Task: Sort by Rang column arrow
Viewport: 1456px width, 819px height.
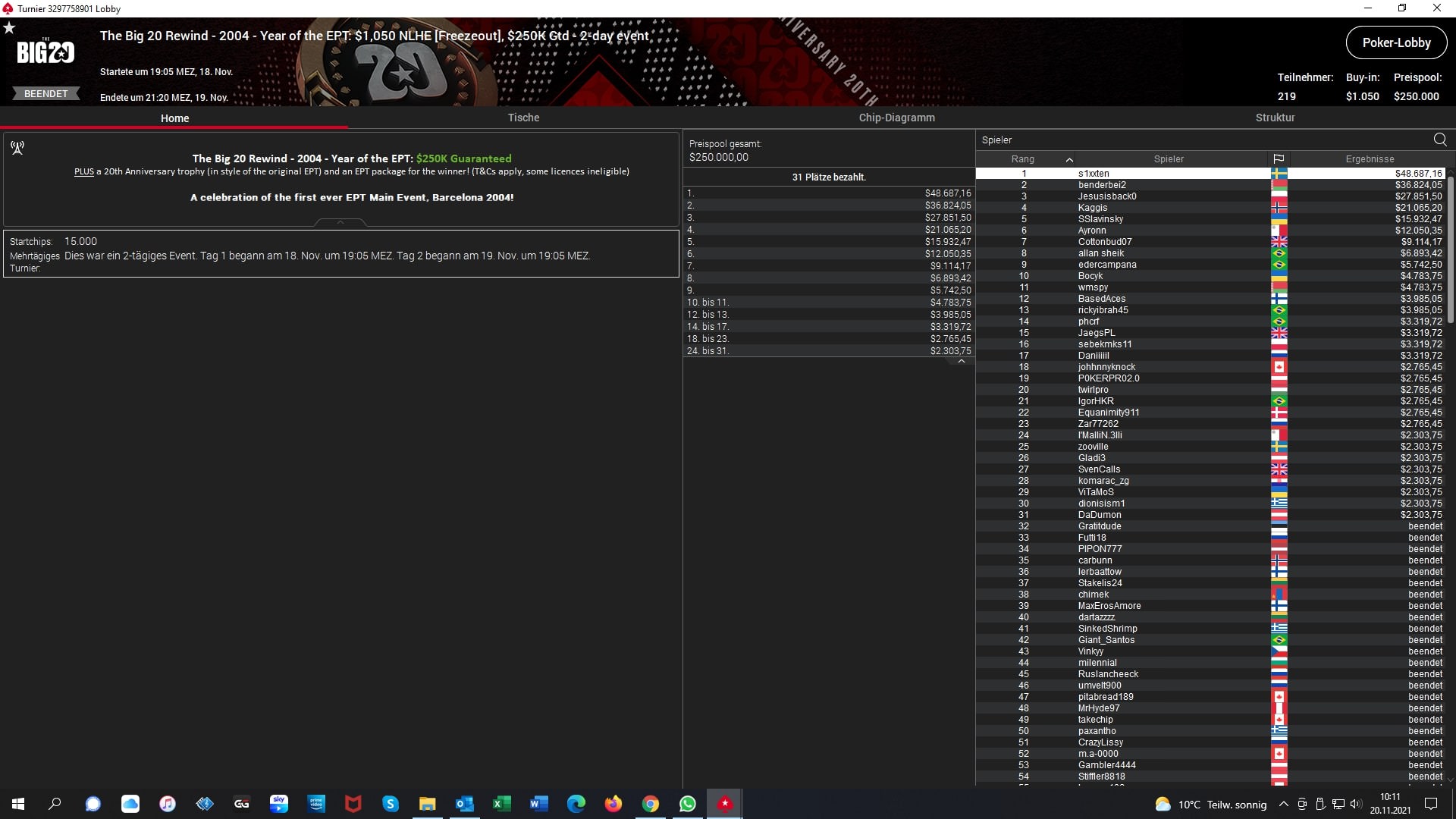Action: (x=1069, y=159)
